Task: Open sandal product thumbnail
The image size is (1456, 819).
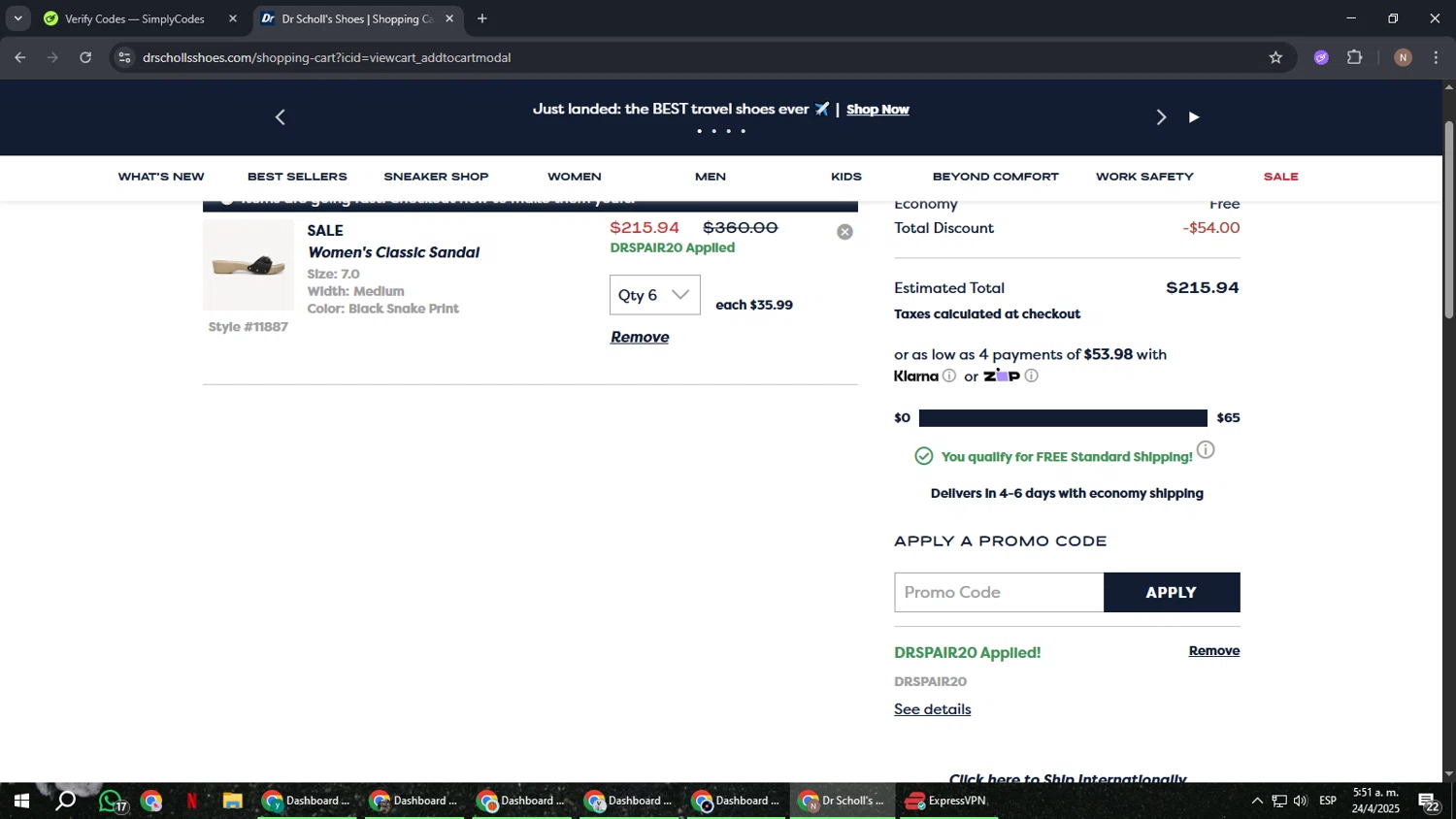Action: click(248, 265)
